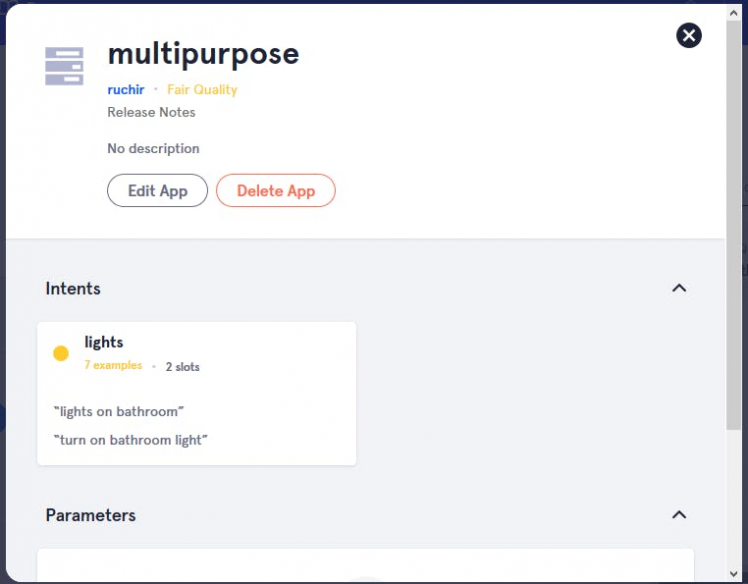Click the yellow status dot on lights intent

pyautogui.click(x=61, y=353)
